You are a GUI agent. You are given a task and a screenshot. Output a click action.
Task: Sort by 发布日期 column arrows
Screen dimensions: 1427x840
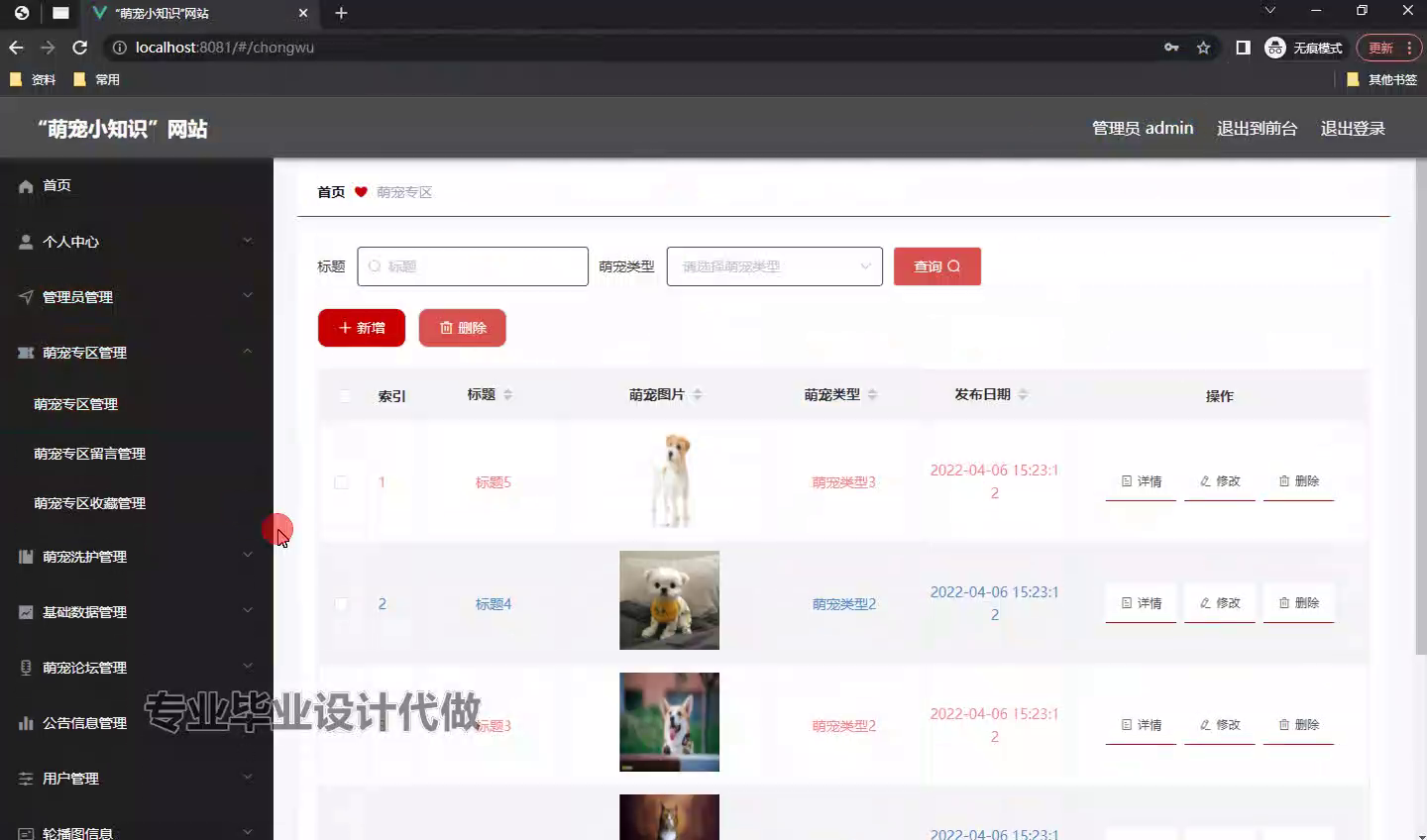[x=1023, y=394]
